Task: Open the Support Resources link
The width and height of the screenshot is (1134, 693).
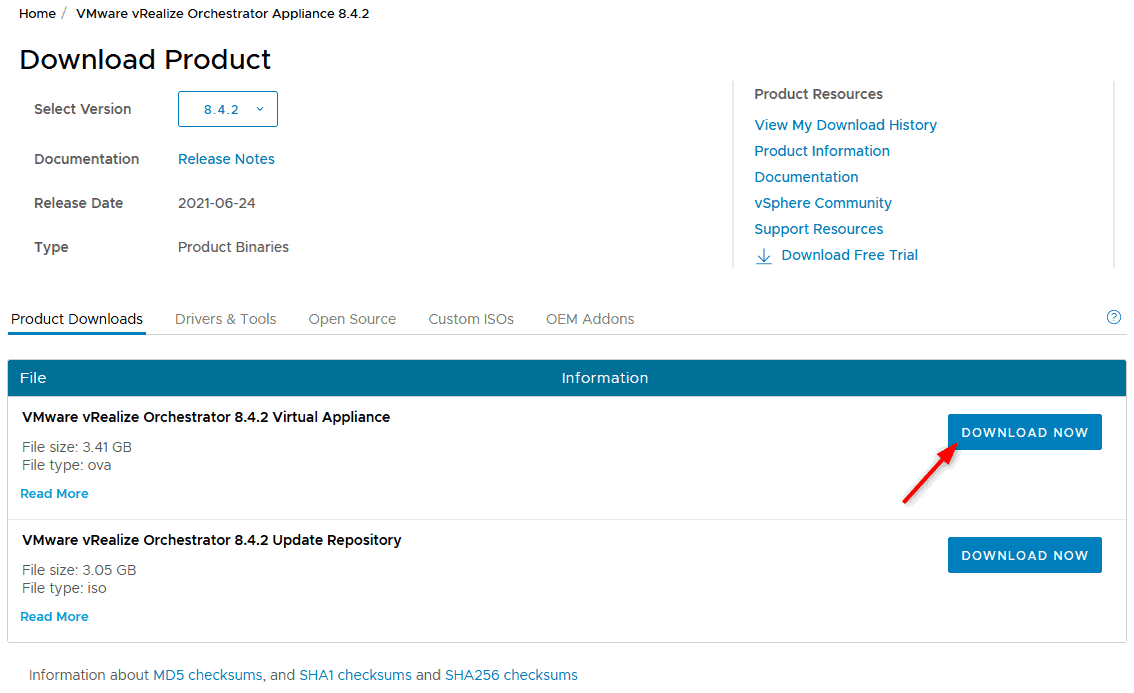Action: point(819,229)
